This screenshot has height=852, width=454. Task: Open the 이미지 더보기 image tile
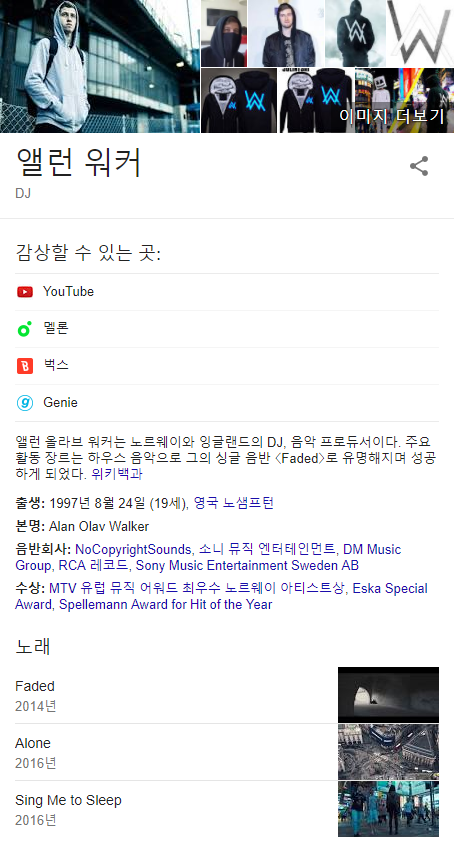point(405,101)
